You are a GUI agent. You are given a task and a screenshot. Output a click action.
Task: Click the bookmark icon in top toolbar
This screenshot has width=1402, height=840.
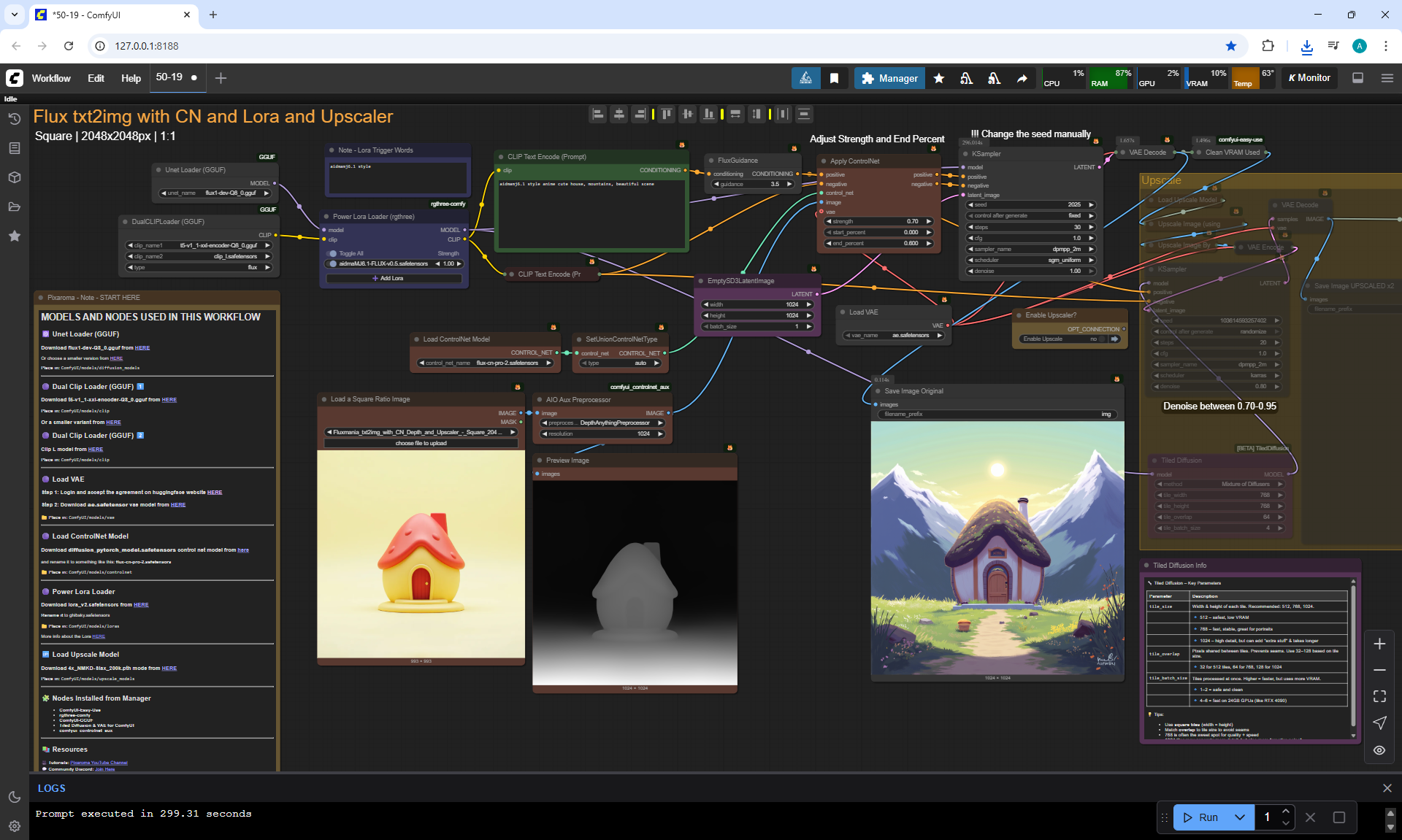point(834,78)
